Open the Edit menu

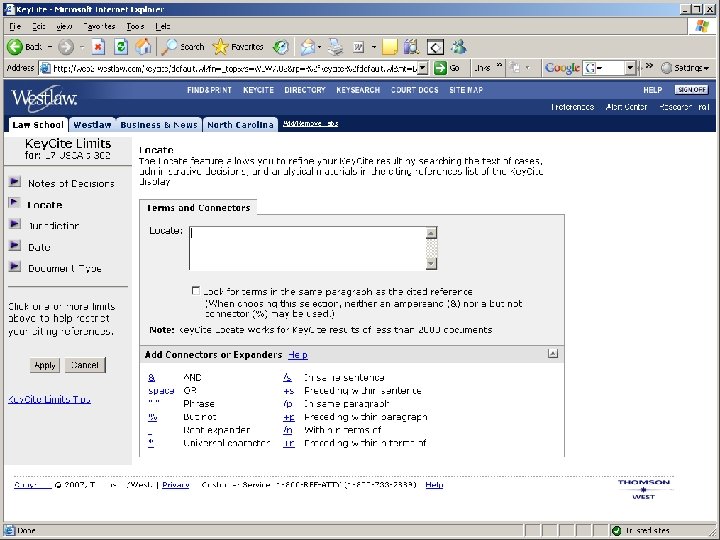click(39, 27)
